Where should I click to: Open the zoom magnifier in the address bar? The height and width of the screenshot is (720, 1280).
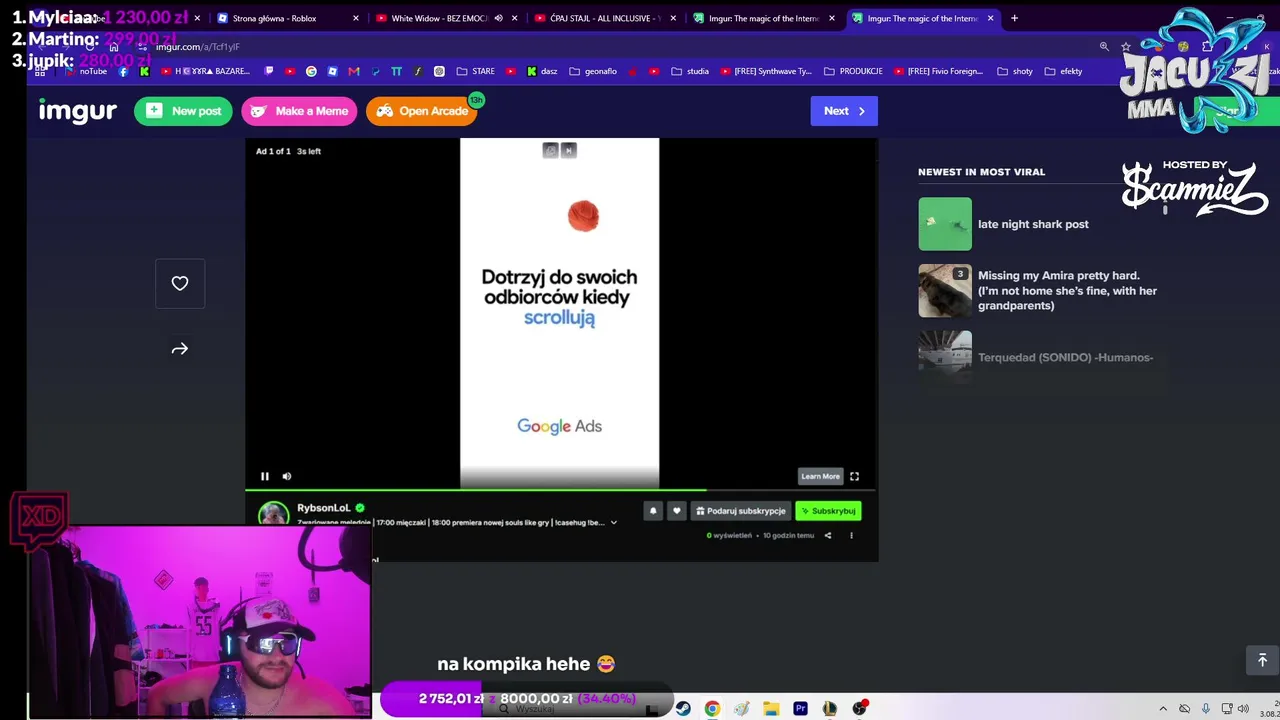1104,47
